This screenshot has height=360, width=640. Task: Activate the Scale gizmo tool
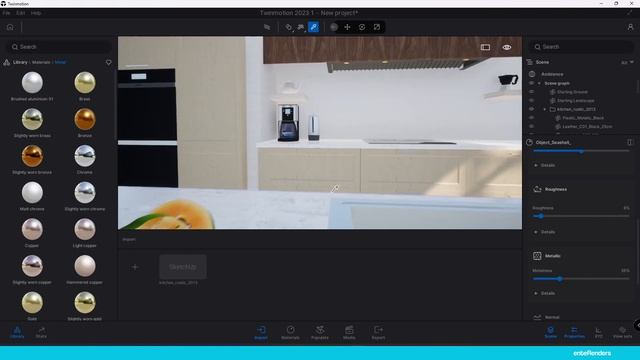pyautogui.click(x=377, y=27)
